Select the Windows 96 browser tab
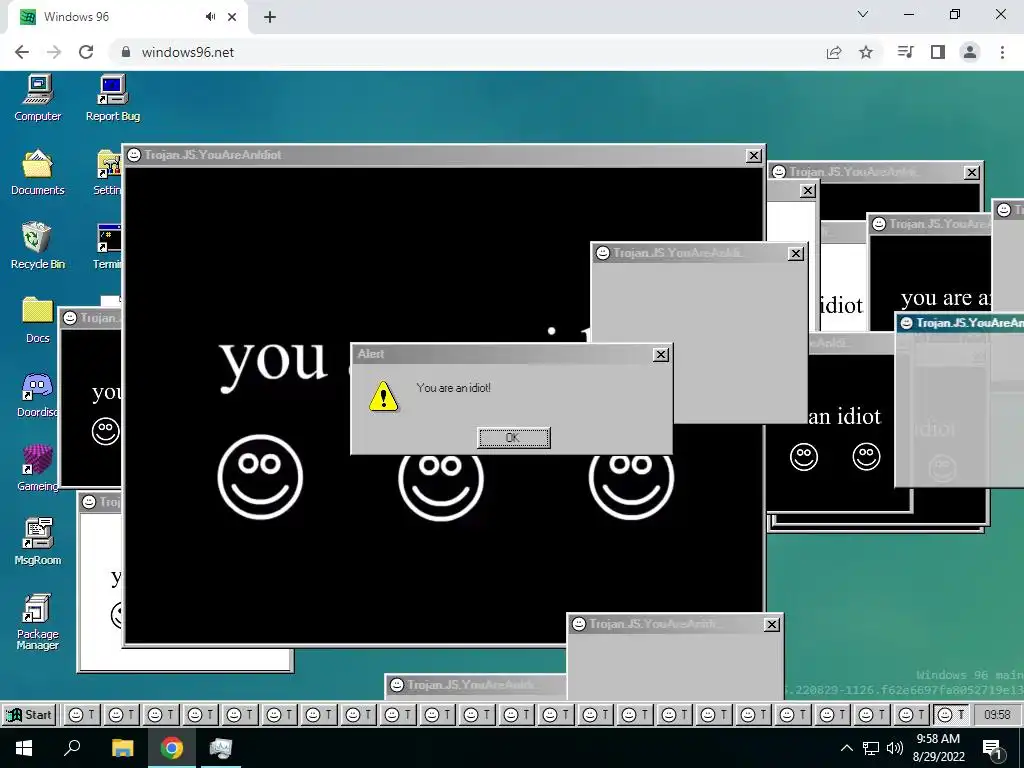This screenshot has width=1024, height=768. [127, 17]
